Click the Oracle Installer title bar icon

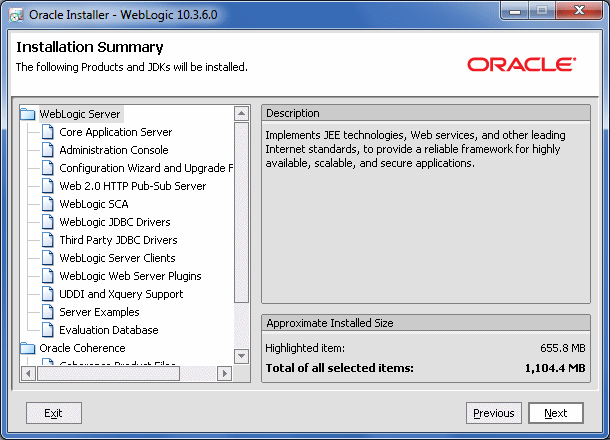(16, 15)
